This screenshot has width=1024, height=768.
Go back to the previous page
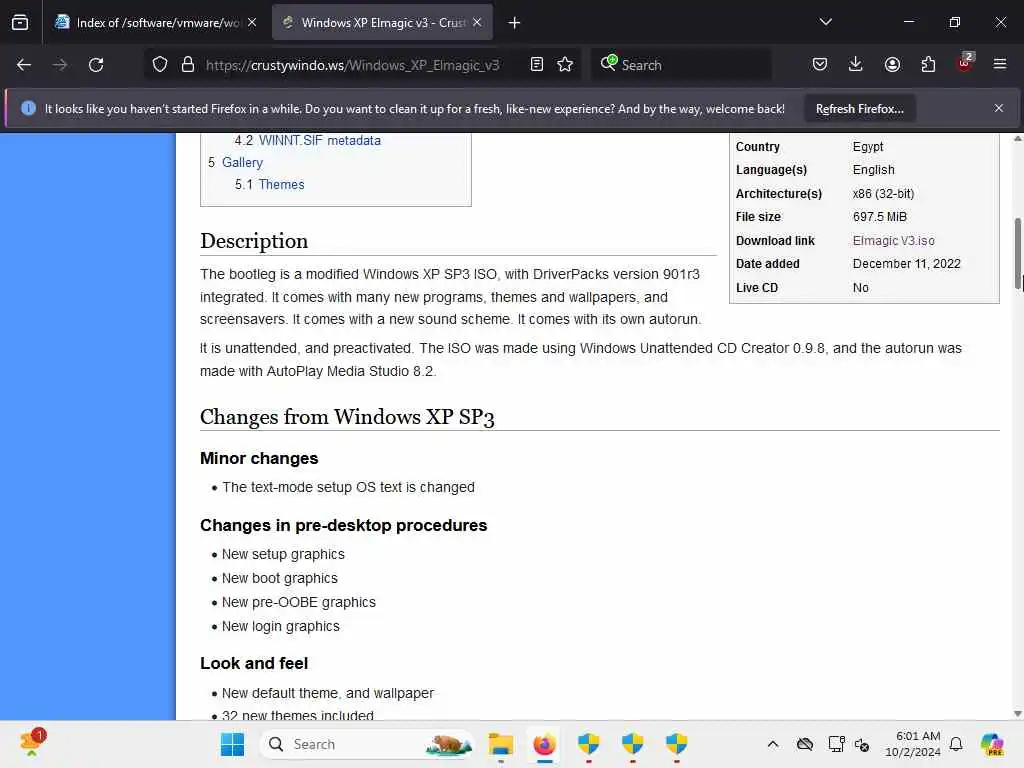tap(24, 65)
